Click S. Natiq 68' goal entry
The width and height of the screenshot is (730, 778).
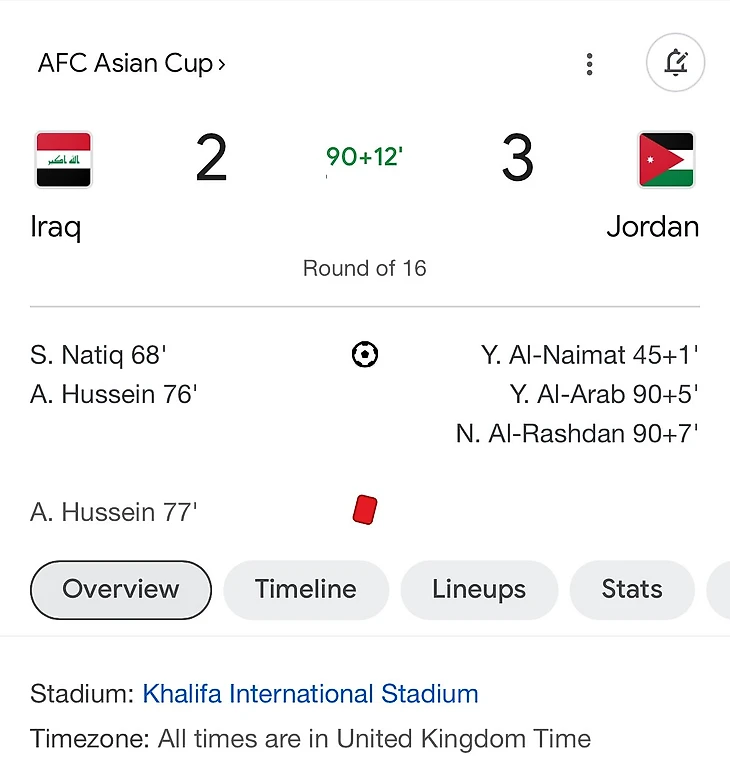point(97,355)
